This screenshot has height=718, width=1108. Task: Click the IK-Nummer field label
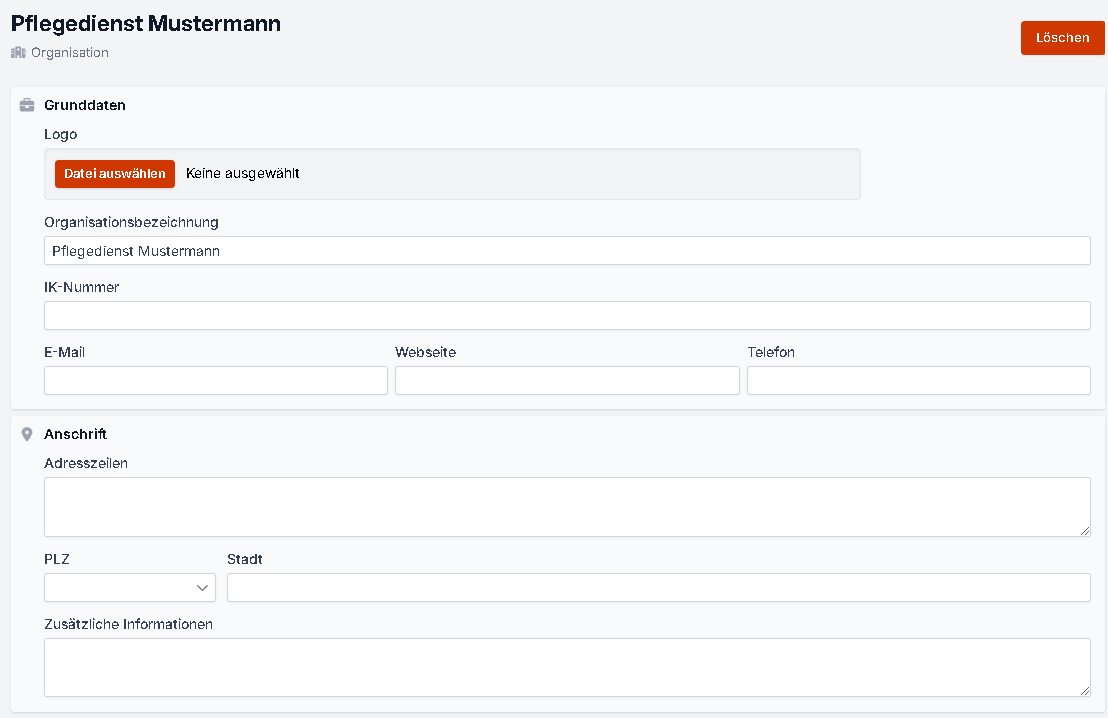(81, 287)
